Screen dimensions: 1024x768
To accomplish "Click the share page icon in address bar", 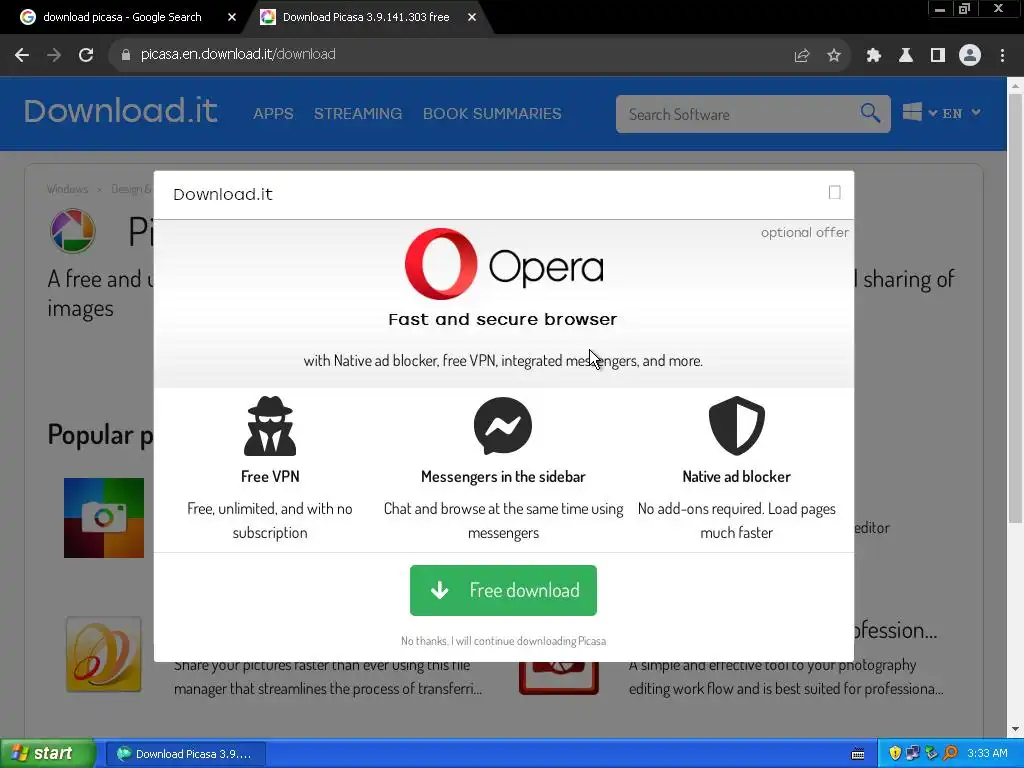I will [802, 55].
